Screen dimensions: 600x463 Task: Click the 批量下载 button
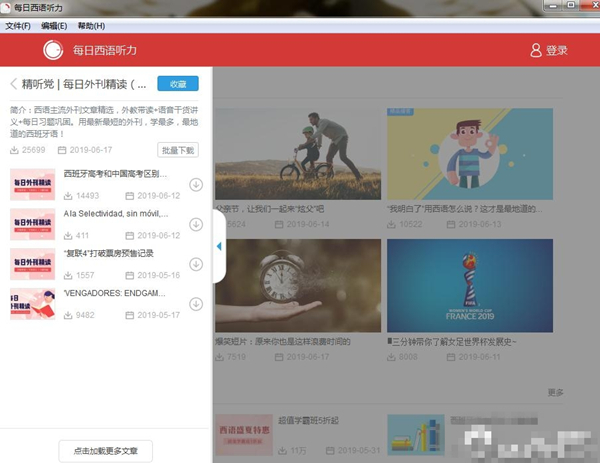[x=178, y=150]
